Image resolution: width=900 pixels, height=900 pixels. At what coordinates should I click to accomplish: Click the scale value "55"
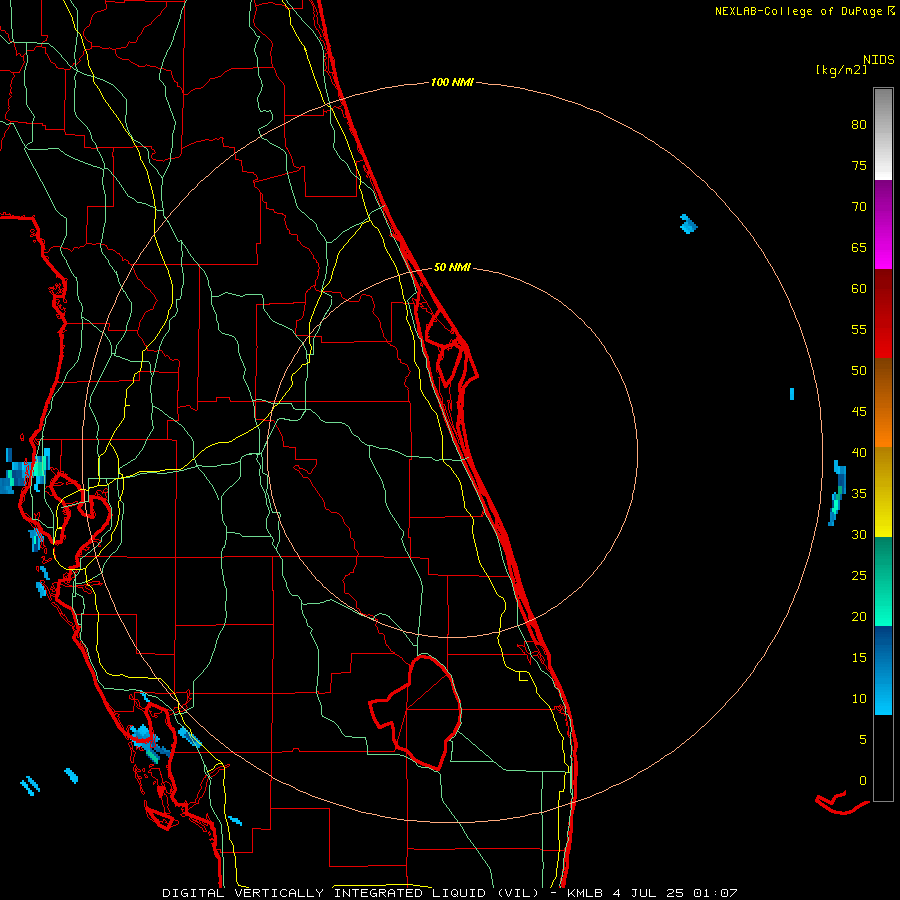(x=859, y=329)
